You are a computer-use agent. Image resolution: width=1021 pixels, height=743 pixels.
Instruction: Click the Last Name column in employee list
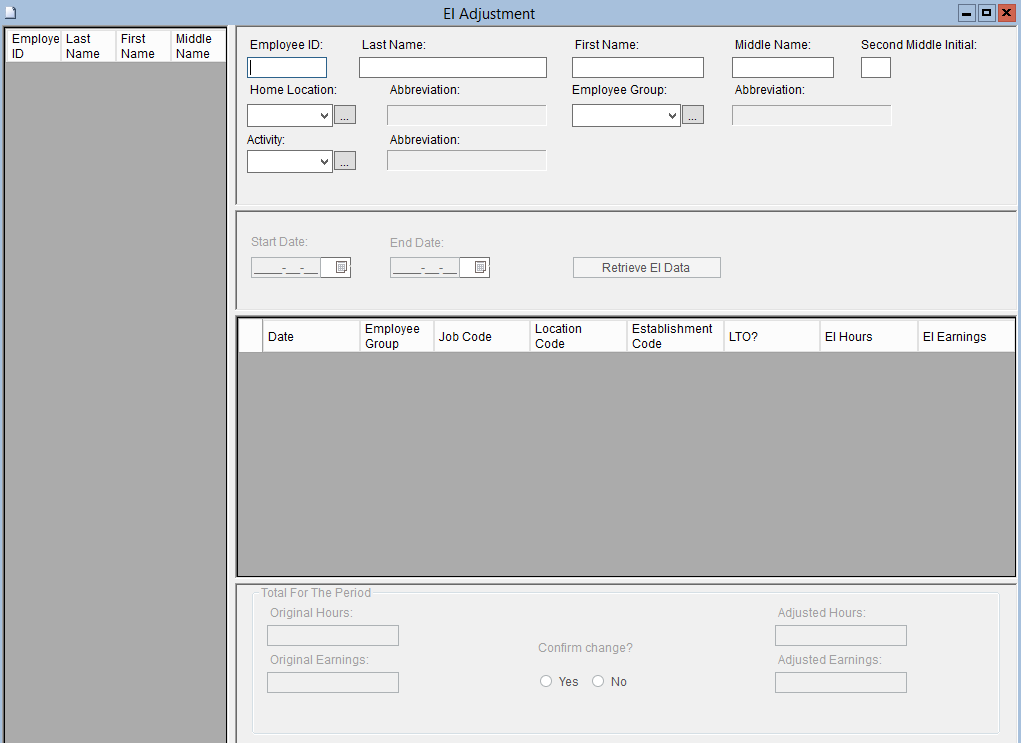pos(88,46)
